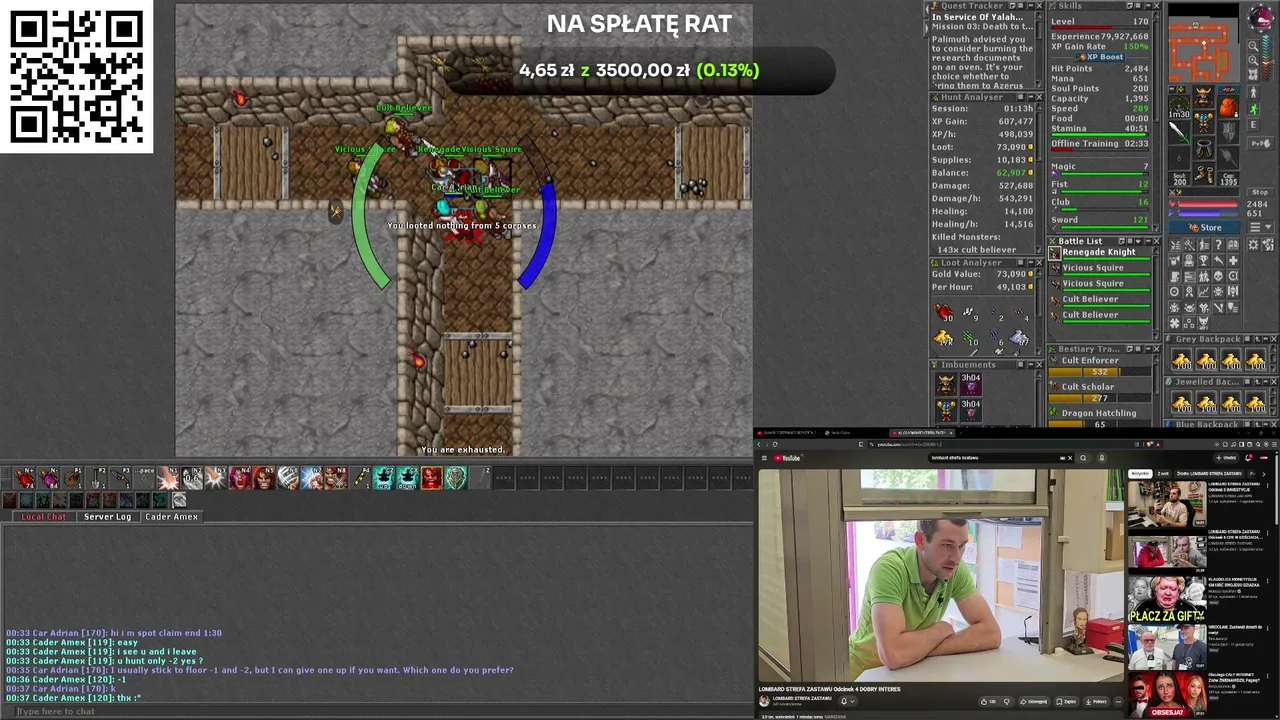Select the "Z serii" filter chip

coord(1163,473)
